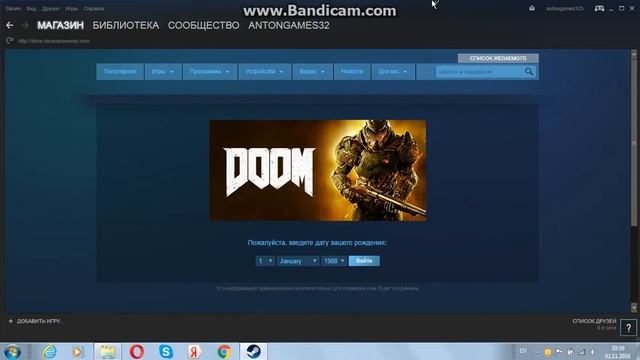Click the Войти button

click(x=364, y=261)
